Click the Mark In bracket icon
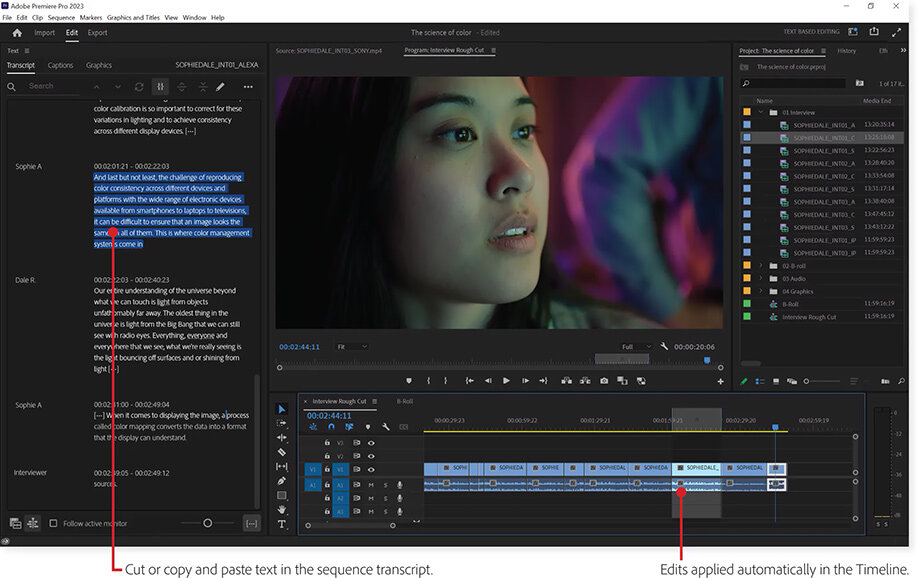 tap(428, 381)
